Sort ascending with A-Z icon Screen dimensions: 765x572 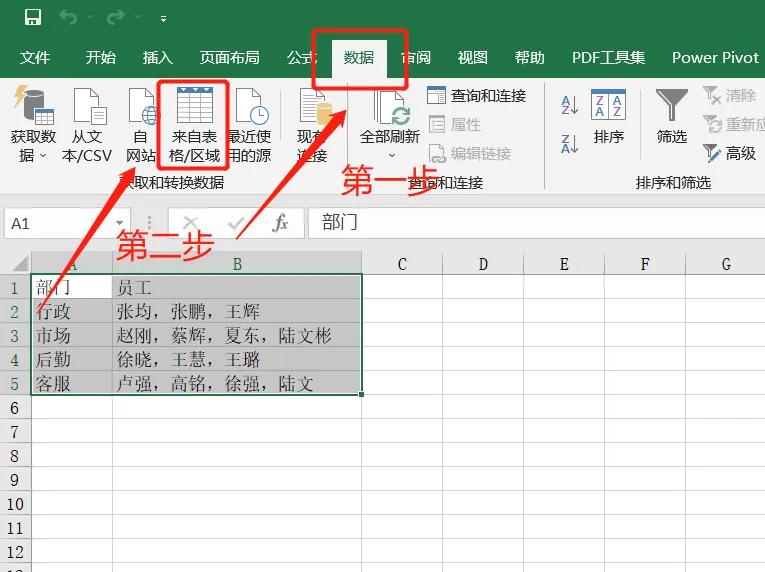569,105
